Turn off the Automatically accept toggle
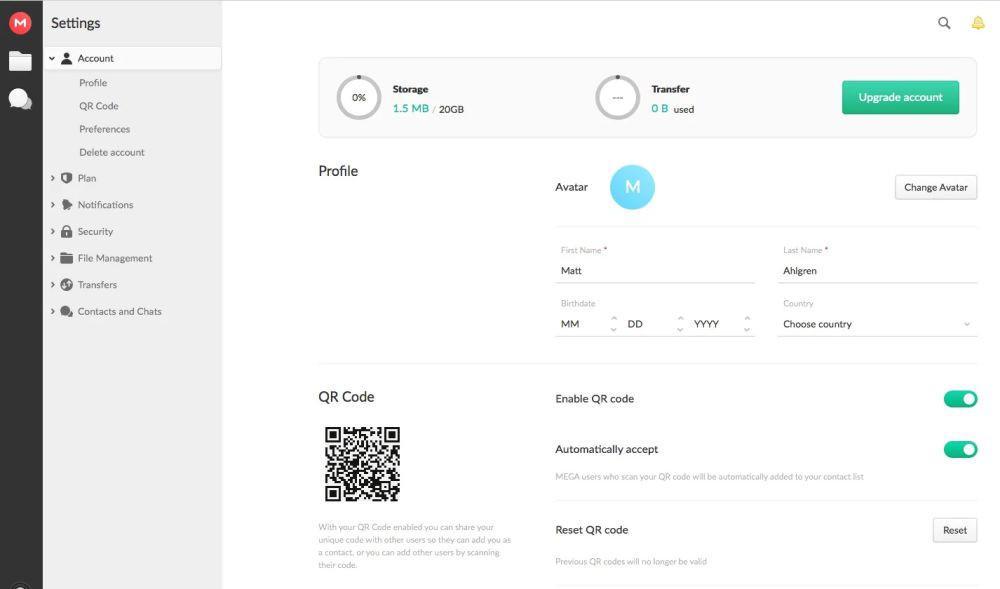The height and width of the screenshot is (589, 1000). click(960, 449)
